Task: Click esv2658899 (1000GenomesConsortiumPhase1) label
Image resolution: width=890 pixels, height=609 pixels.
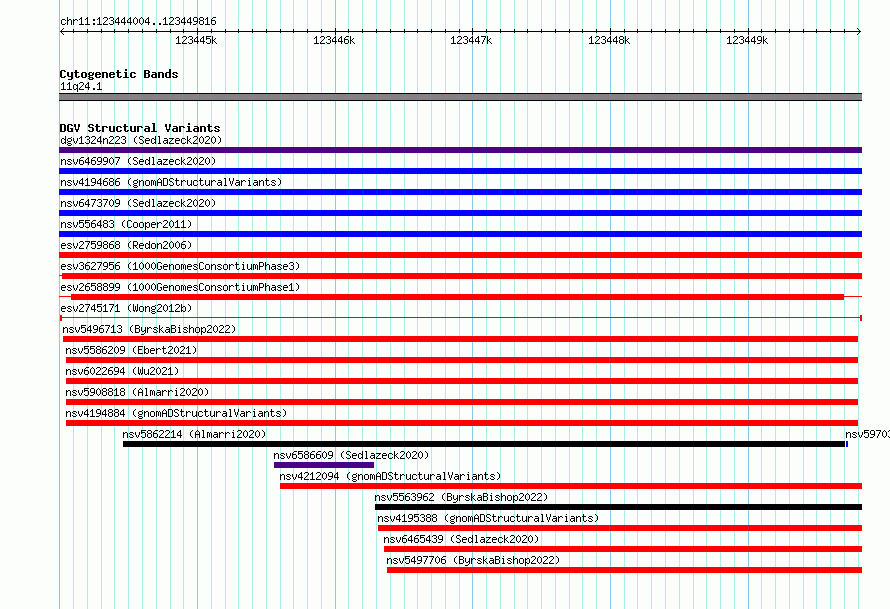Action: (180, 287)
